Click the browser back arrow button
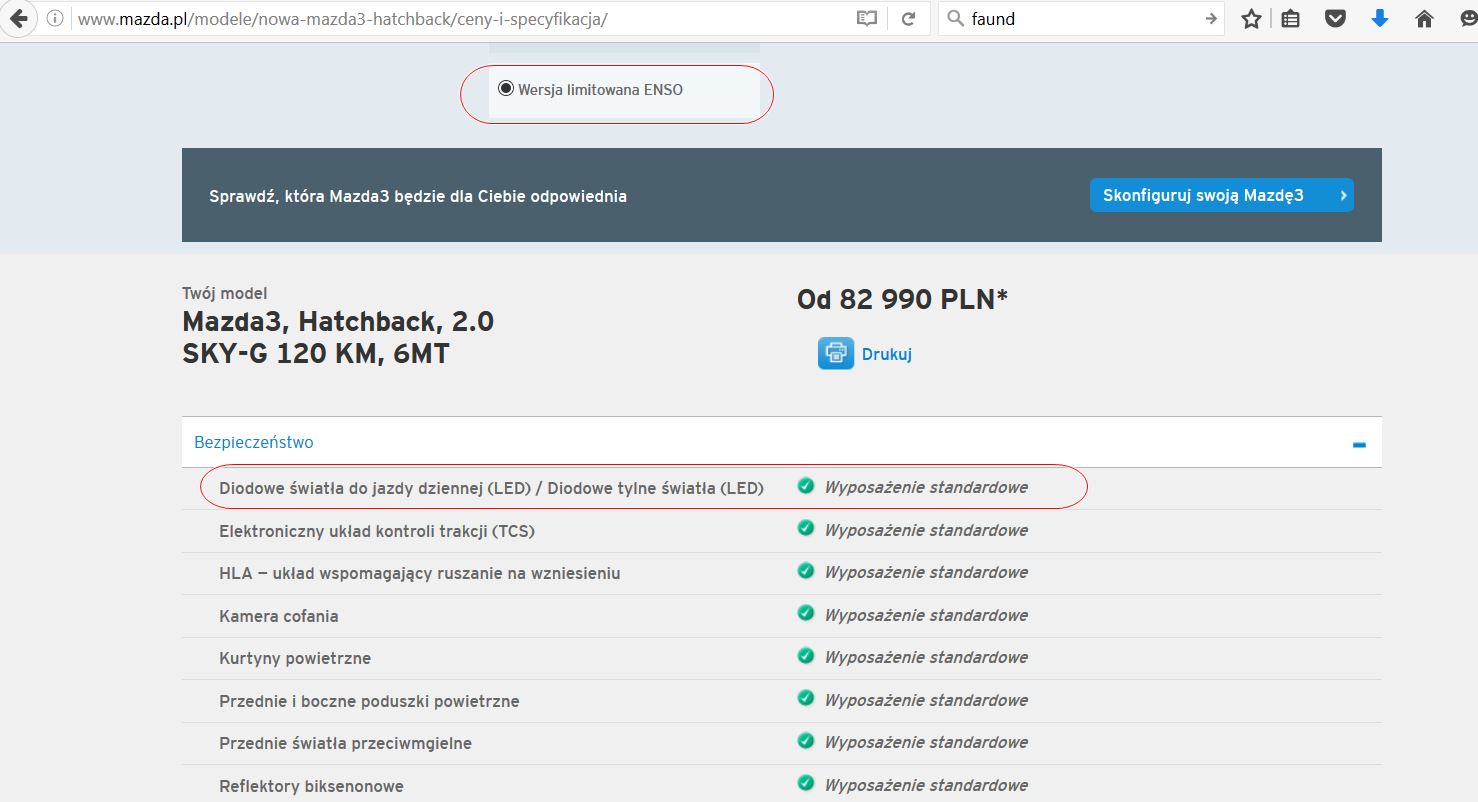This screenshot has height=802, width=1478. click(x=17, y=18)
